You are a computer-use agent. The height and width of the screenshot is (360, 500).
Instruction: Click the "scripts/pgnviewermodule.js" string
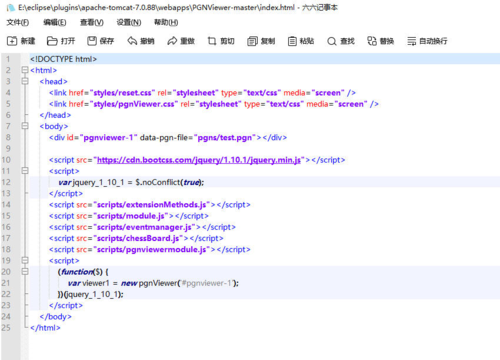[152, 250]
